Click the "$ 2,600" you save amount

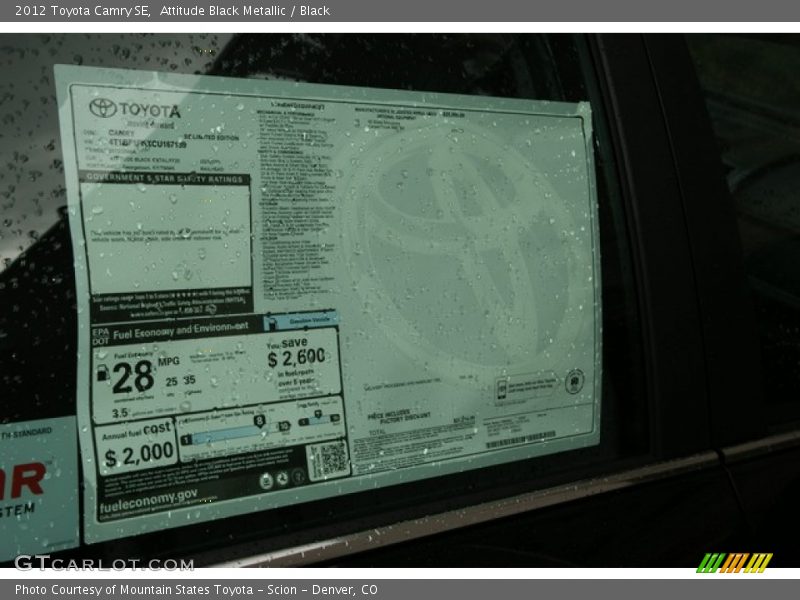296,358
